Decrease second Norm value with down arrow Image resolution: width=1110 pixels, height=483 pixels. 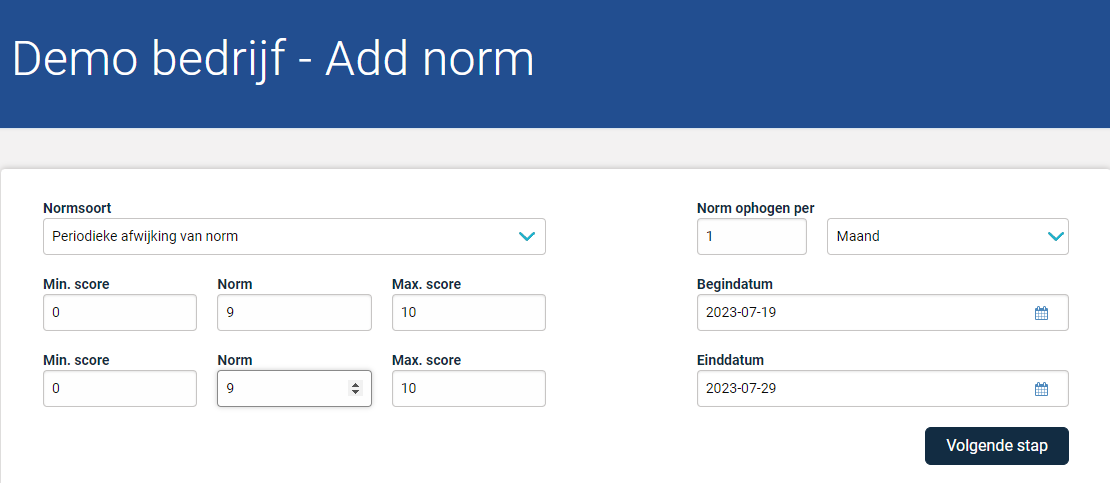(x=355, y=392)
